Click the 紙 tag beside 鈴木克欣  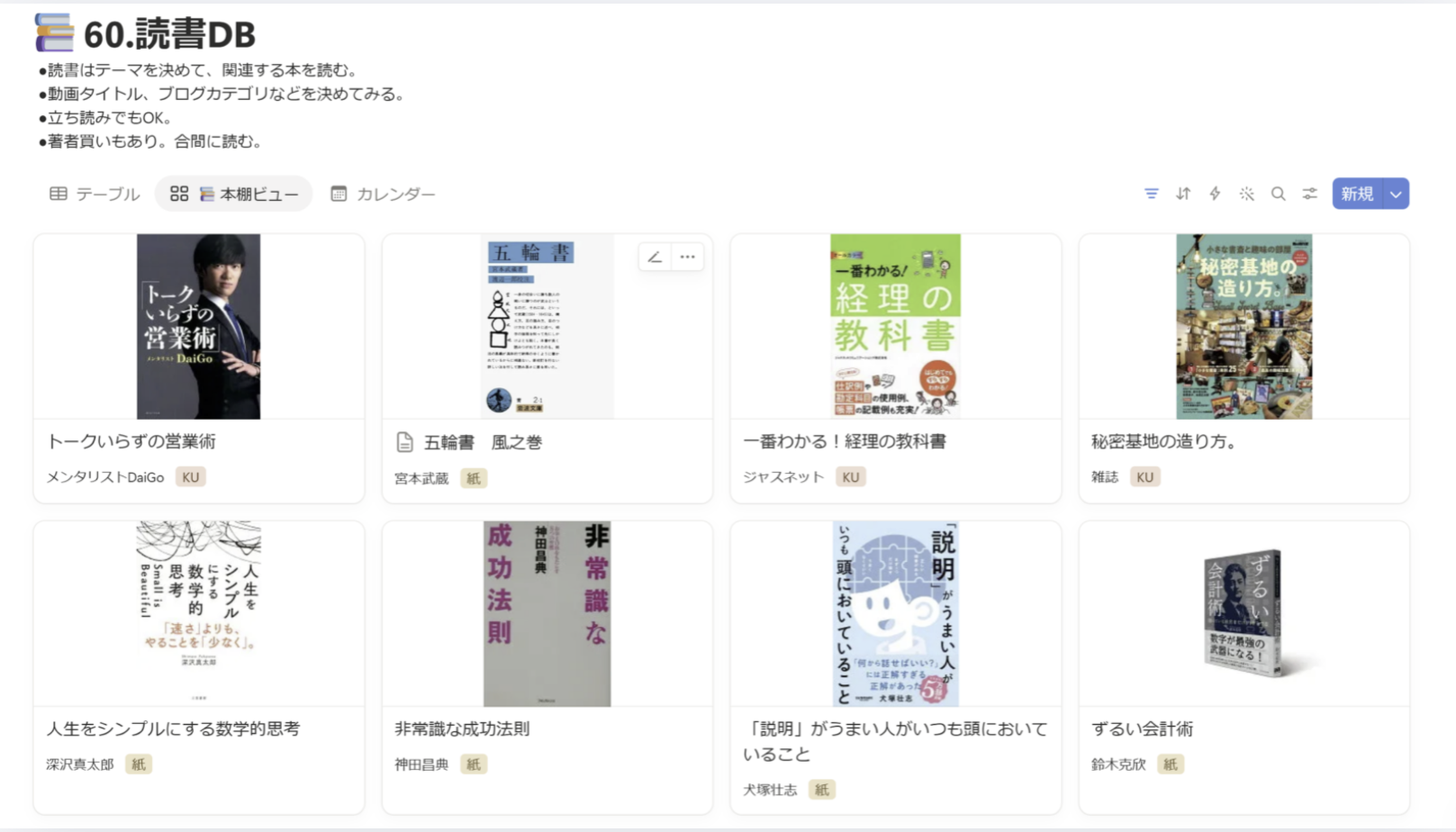[1170, 764]
